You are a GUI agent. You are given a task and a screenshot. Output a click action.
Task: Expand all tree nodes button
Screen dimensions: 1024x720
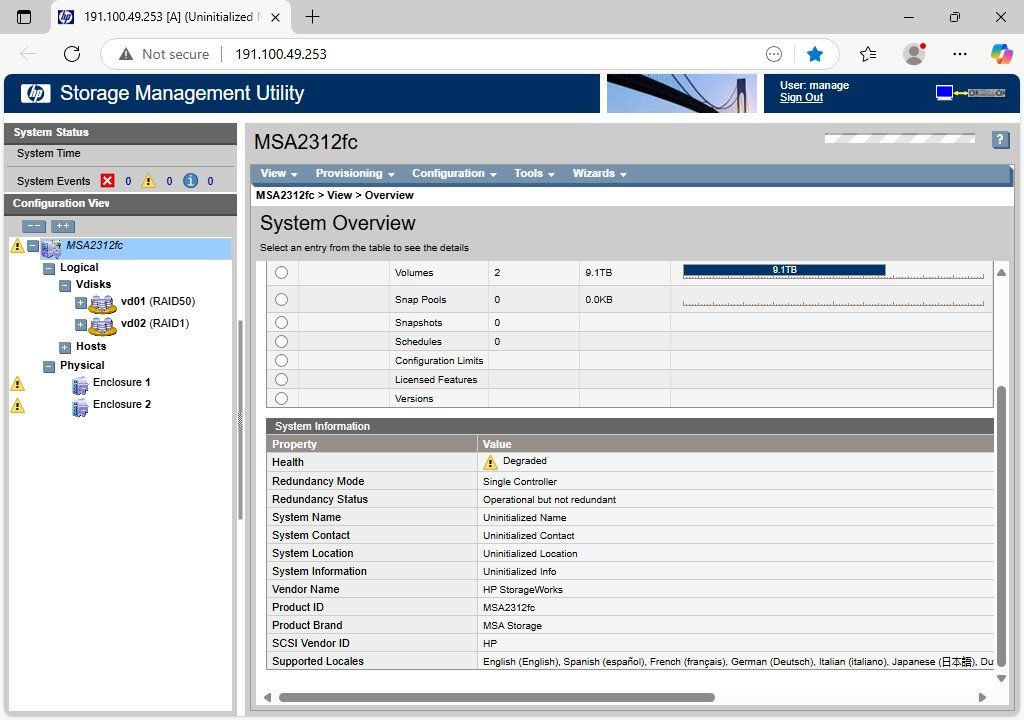pos(63,226)
